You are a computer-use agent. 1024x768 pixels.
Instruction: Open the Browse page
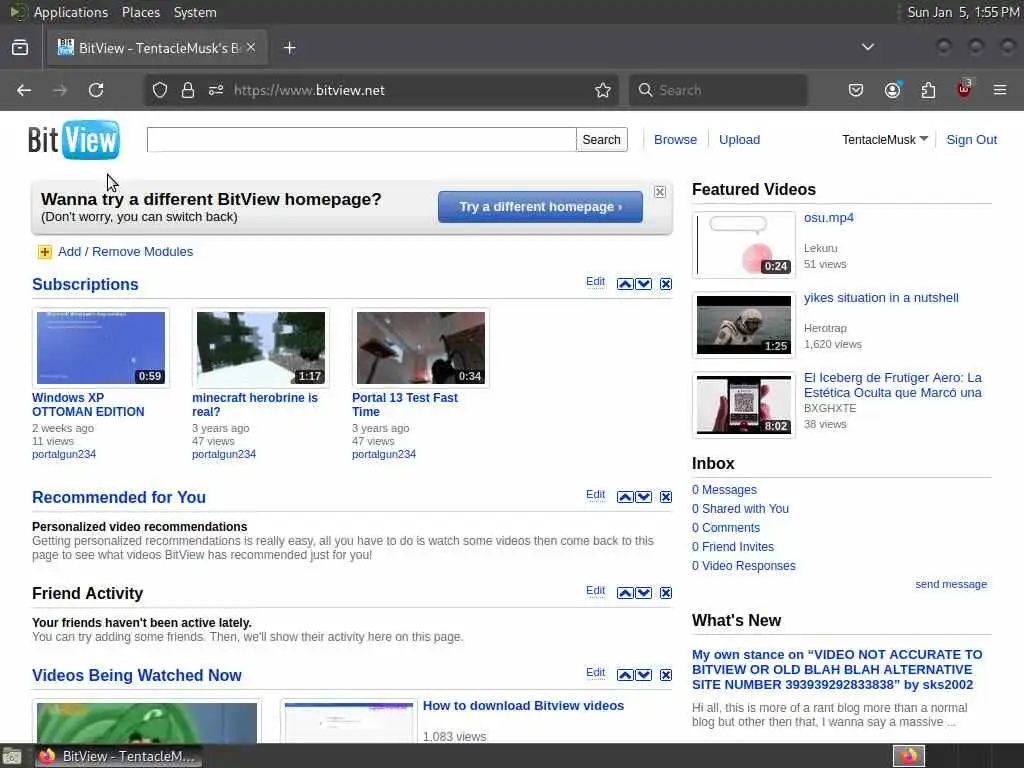coord(675,140)
